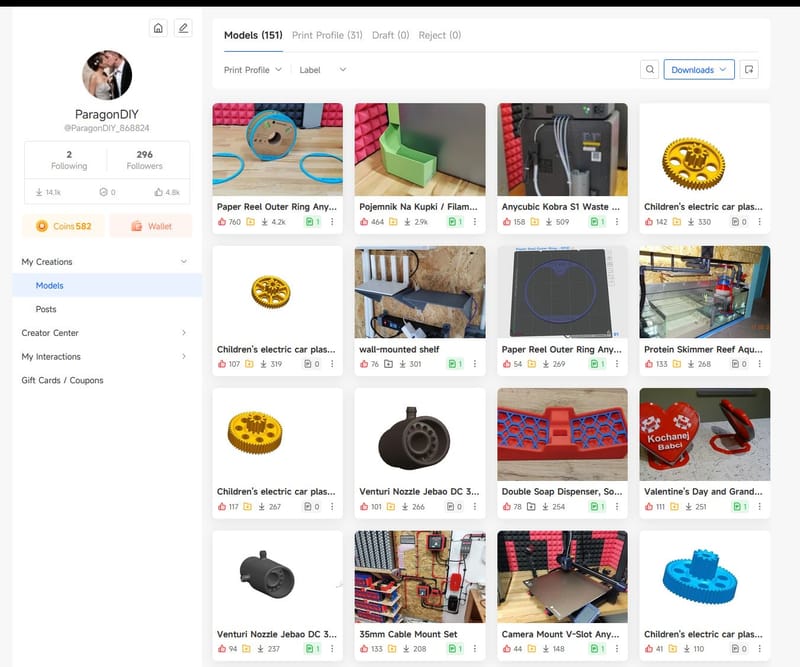Screen dimensions: 800x667
Task: Click the total likes icon in profile stats
Action: [159, 192]
